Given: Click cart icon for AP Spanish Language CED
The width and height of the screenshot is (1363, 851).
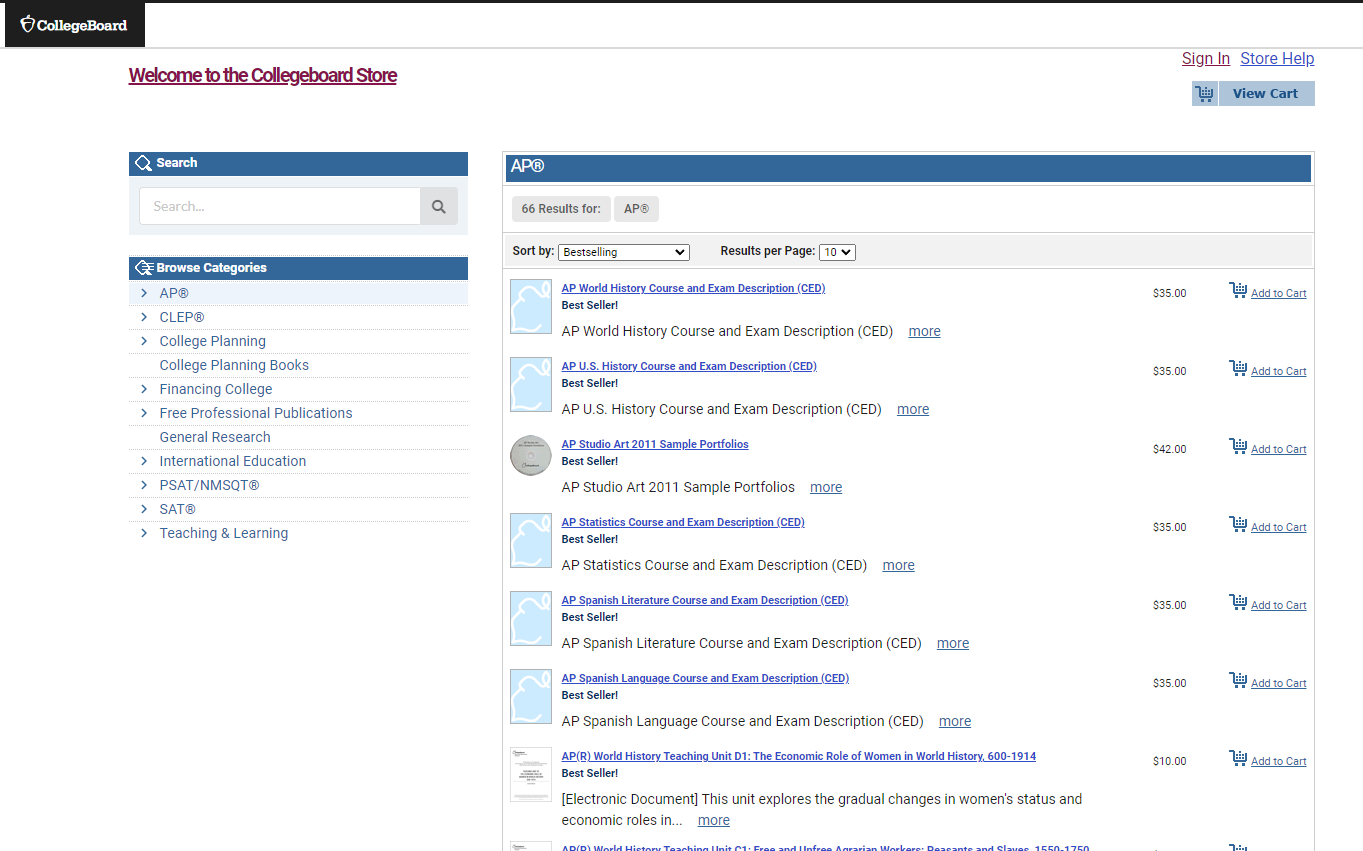Looking at the screenshot, I should [x=1238, y=681].
